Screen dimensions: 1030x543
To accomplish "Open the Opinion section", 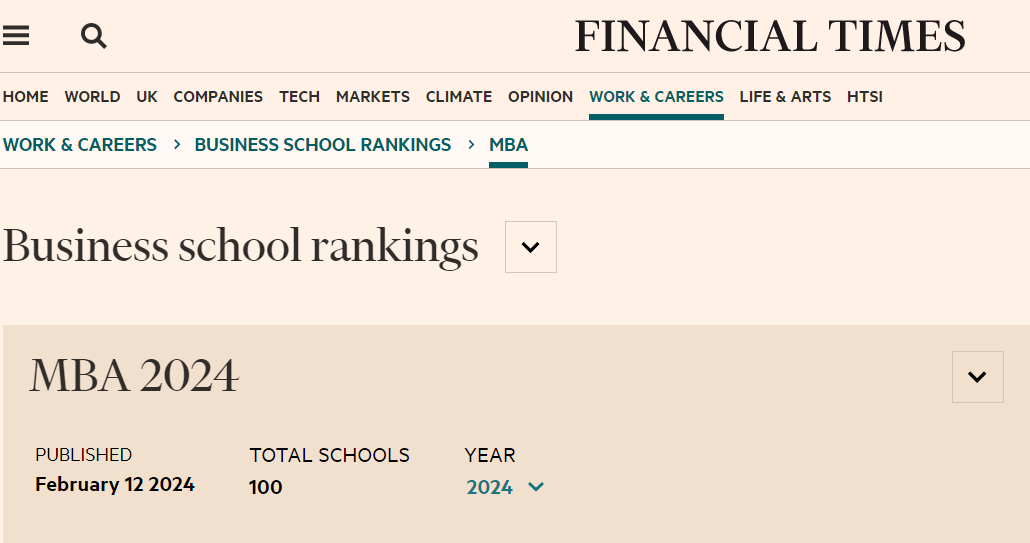I will 540,97.
